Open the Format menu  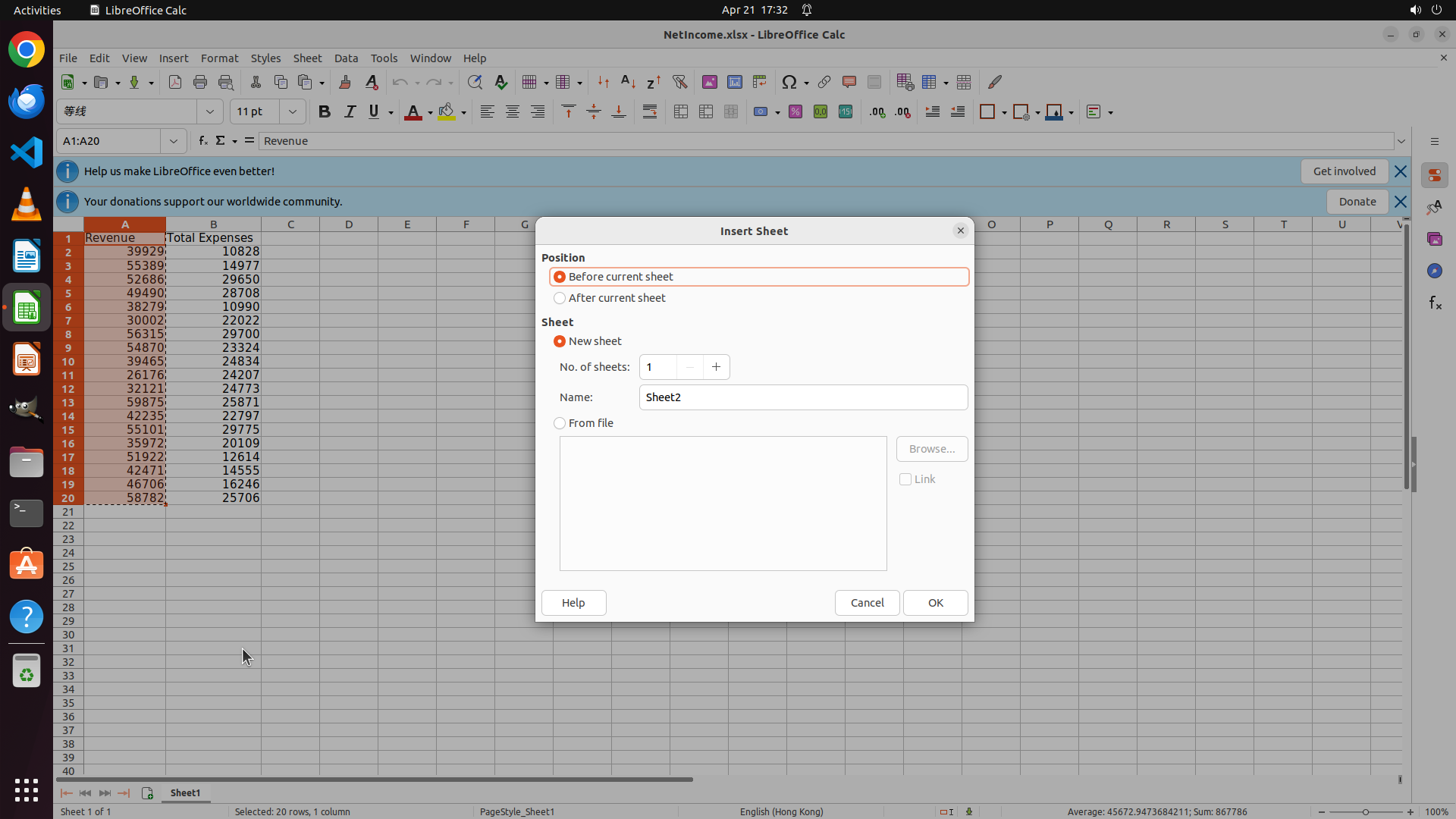click(x=219, y=58)
